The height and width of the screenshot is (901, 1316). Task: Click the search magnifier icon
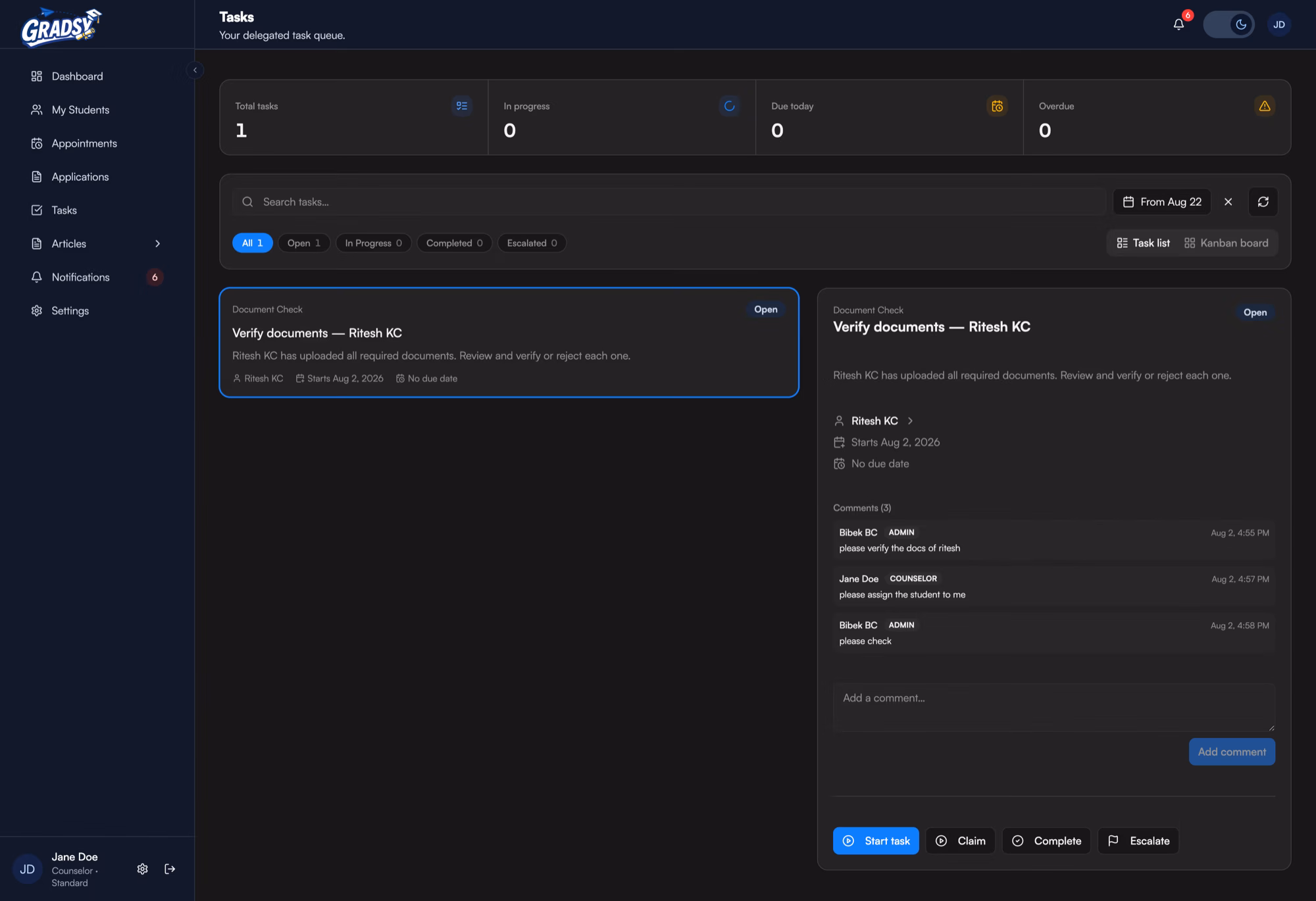247,202
